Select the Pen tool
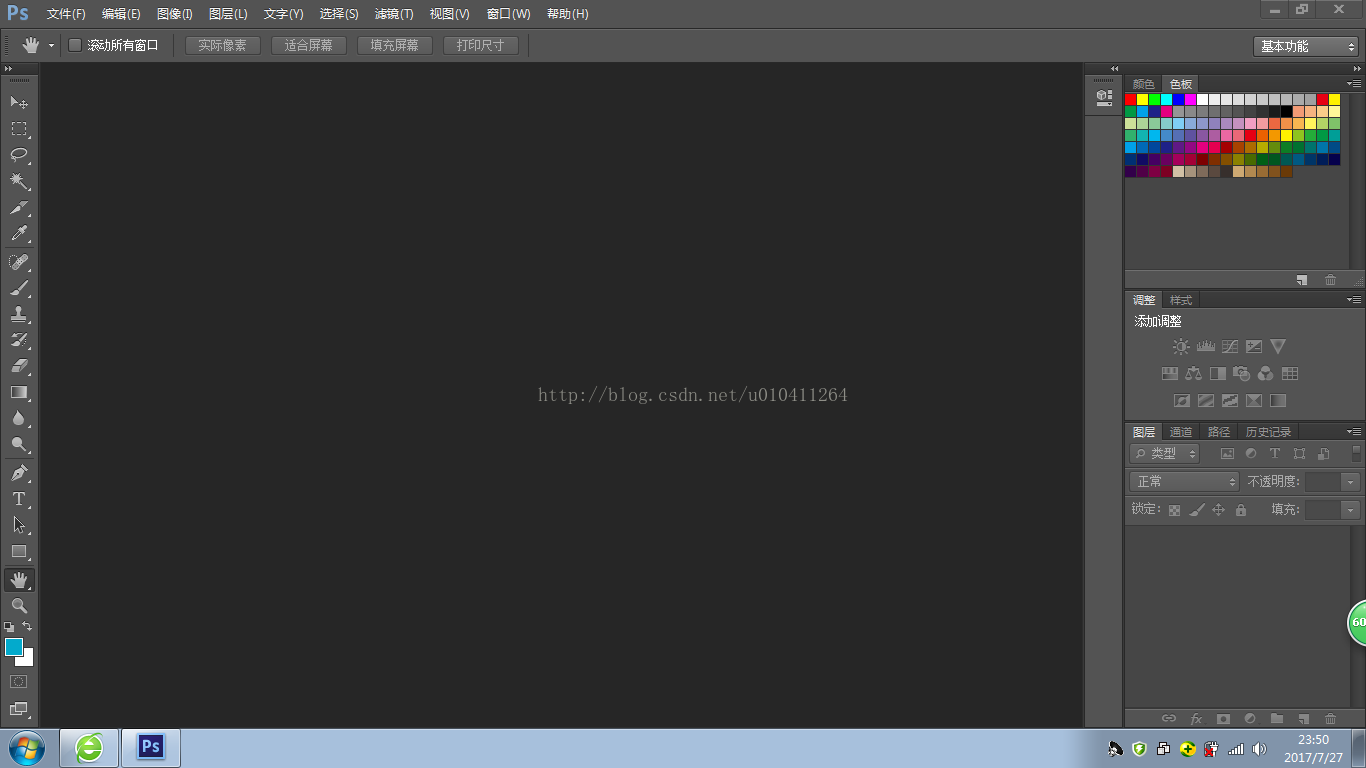 tap(19, 472)
